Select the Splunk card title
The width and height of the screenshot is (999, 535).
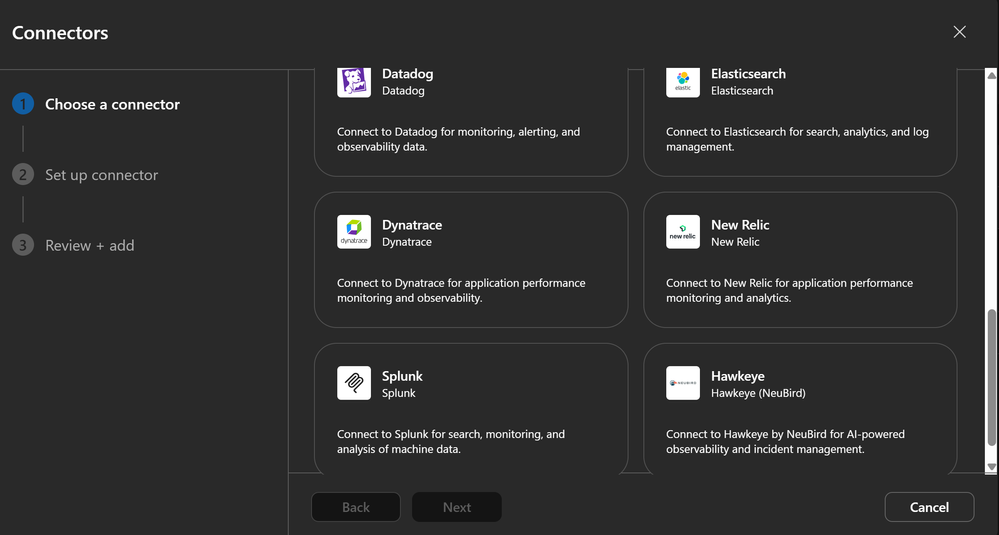[402, 376]
